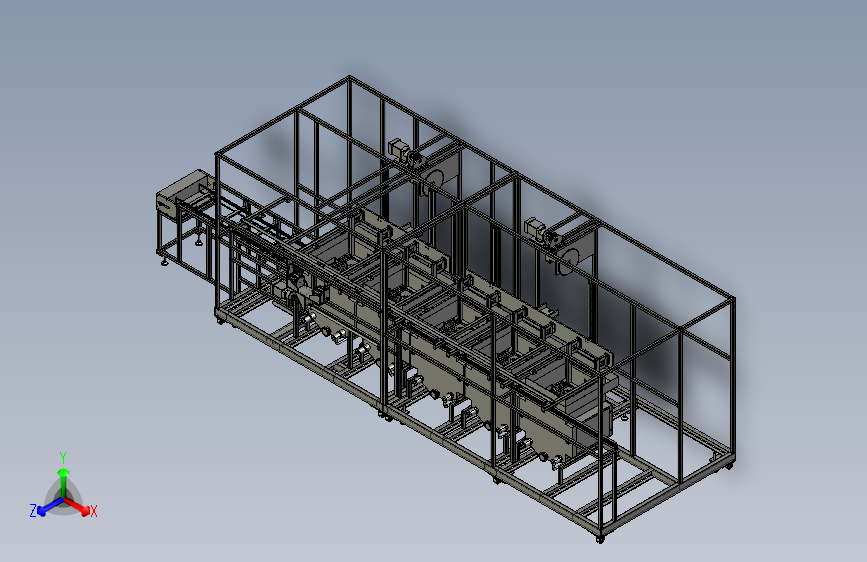Select the round disc below the right motor
Image resolution: width=867 pixels, height=562 pixels.
point(567,261)
